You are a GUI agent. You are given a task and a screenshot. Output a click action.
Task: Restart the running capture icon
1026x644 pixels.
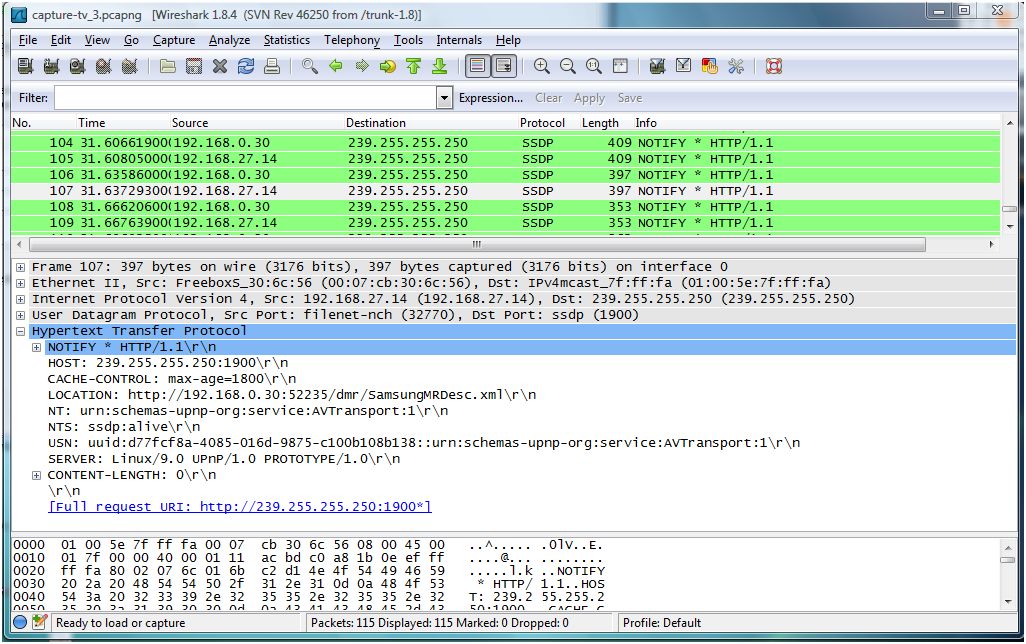point(130,66)
